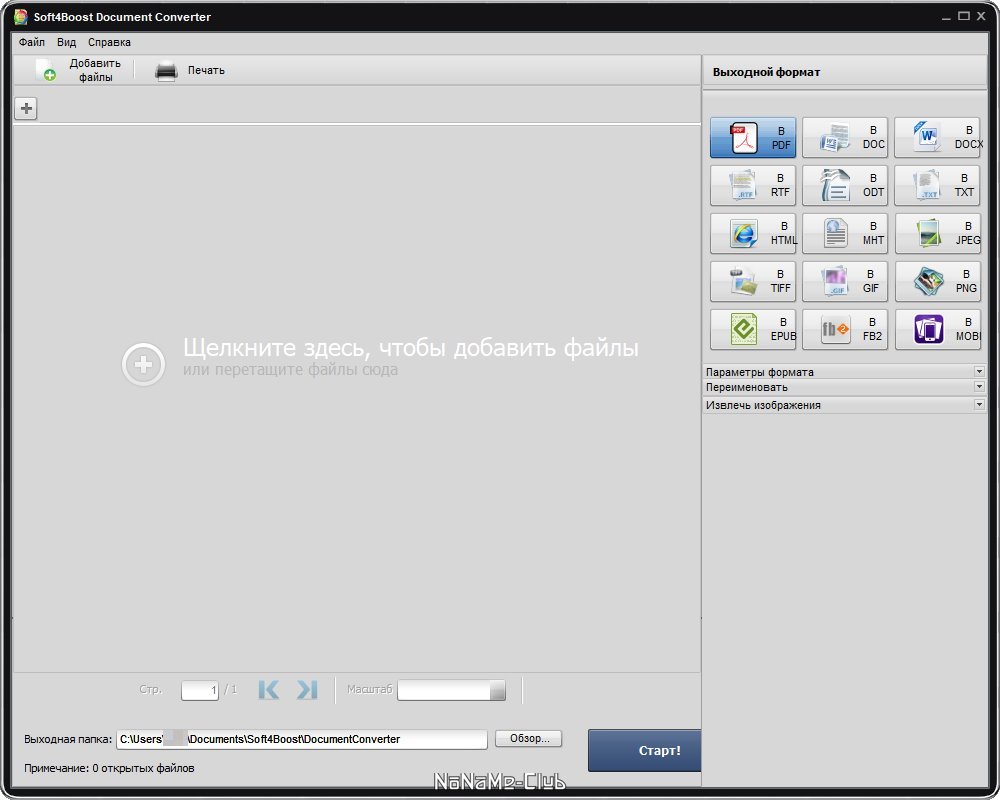Choose HTML output format
Viewport: 1000px width, 800px height.
pyautogui.click(x=752, y=234)
